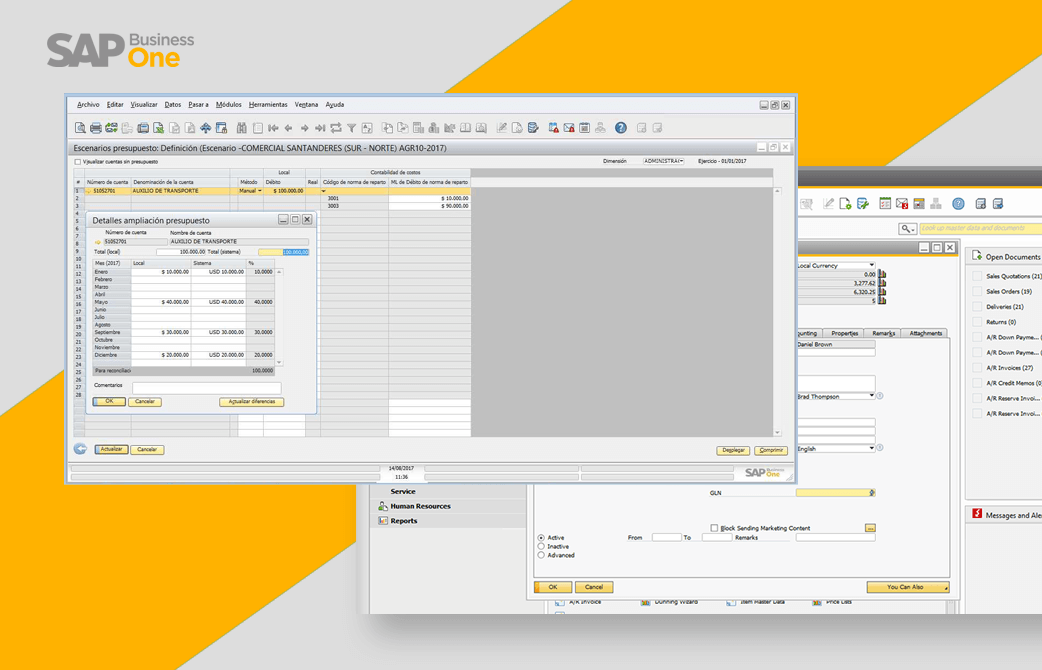Tick 'Visualizar cuentas sin presupuesto' checkbox
Viewport: 1042px width, 670px height.
point(78,162)
